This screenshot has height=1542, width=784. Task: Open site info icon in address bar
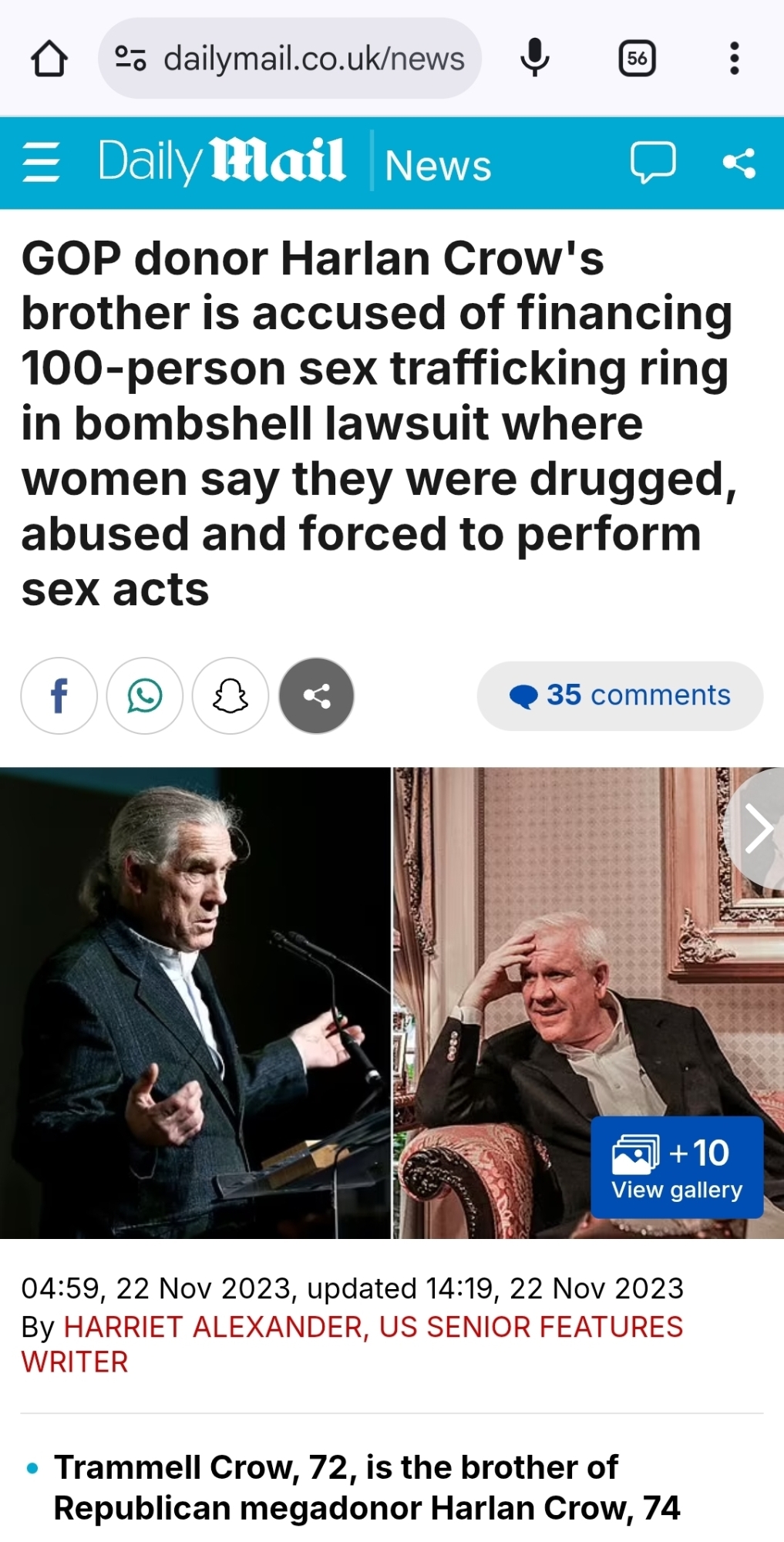click(x=130, y=59)
